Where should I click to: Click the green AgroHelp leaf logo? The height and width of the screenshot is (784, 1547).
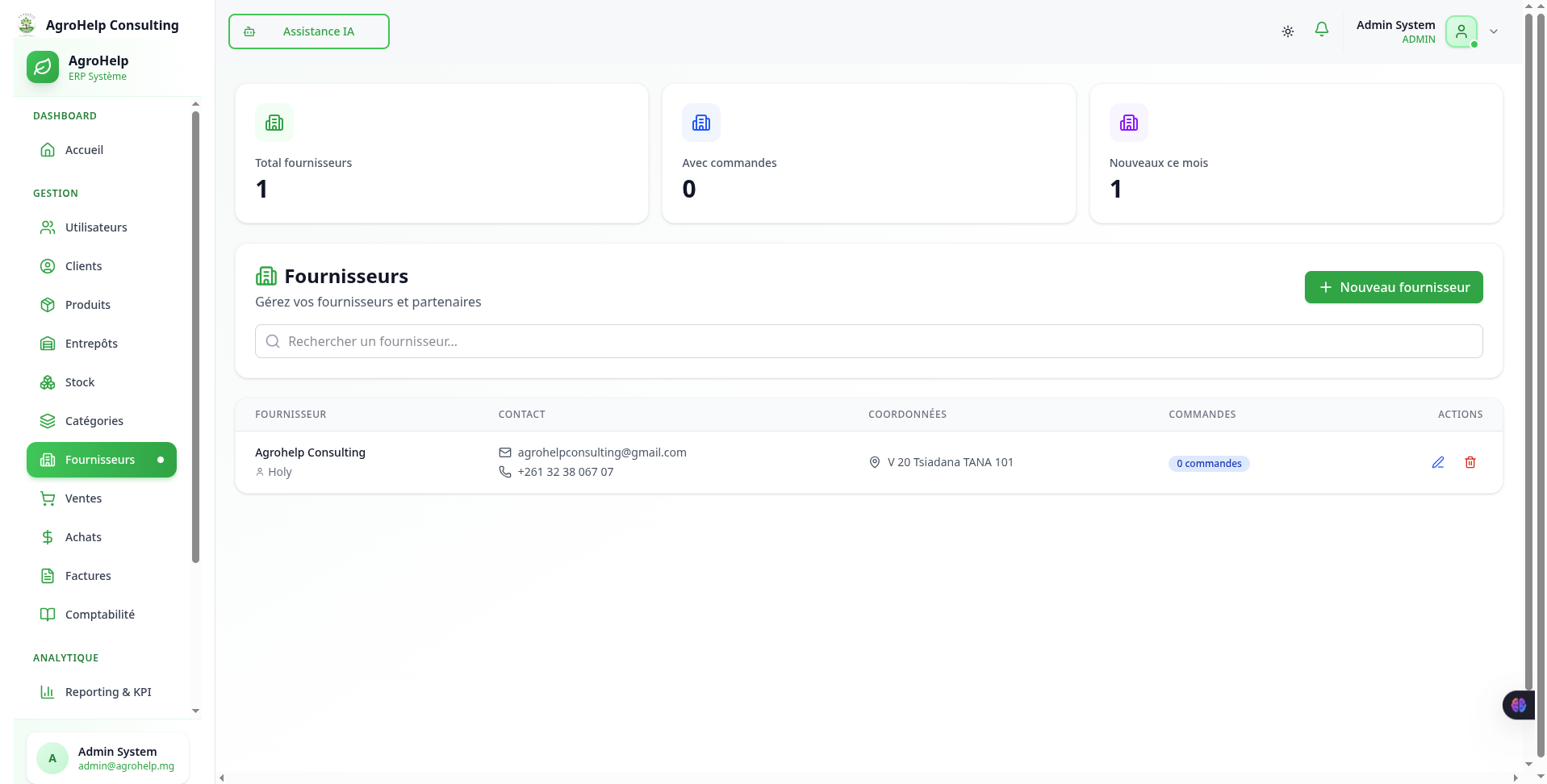click(x=43, y=67)
